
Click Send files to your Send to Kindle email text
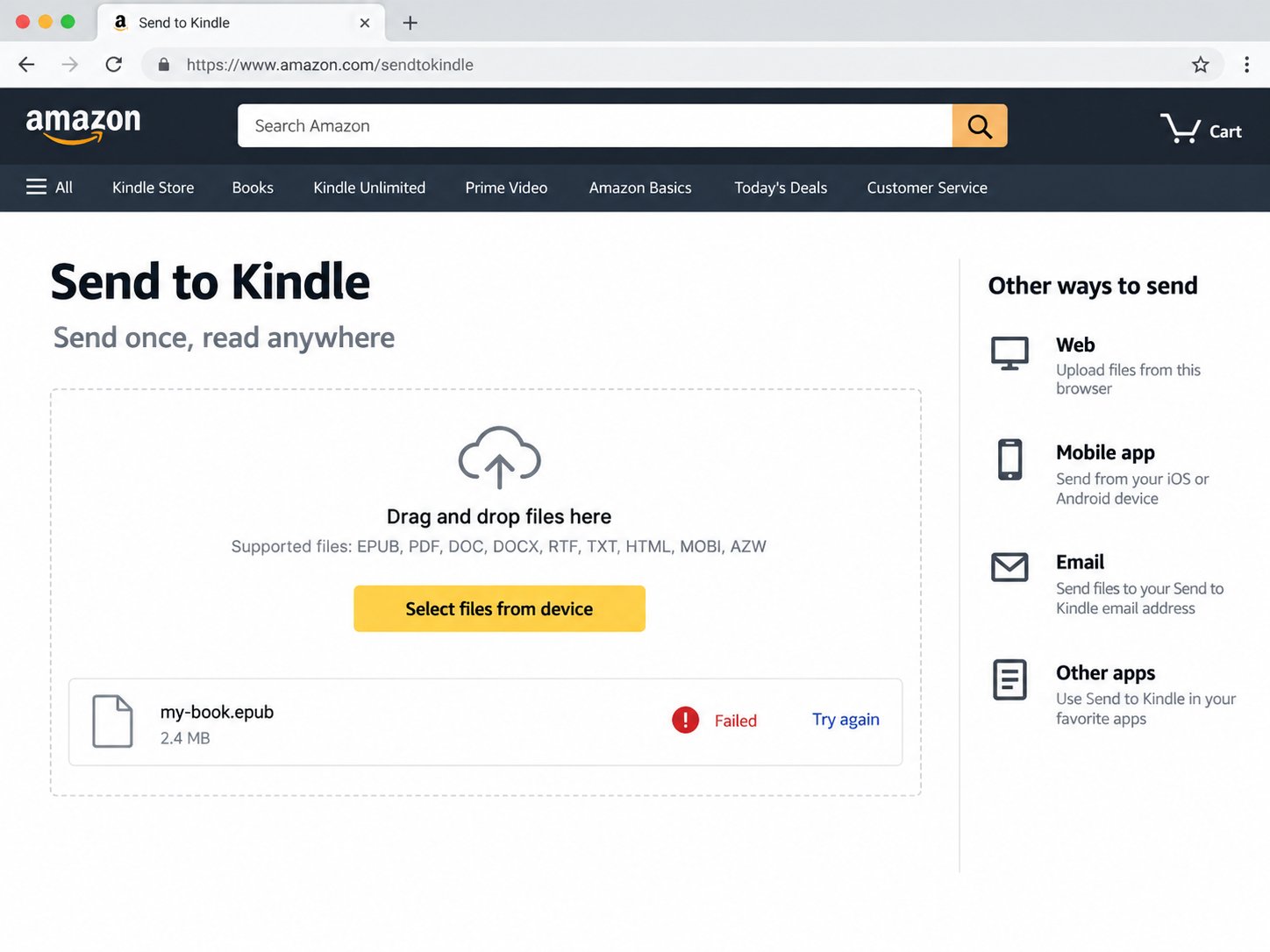(1139, 598)
